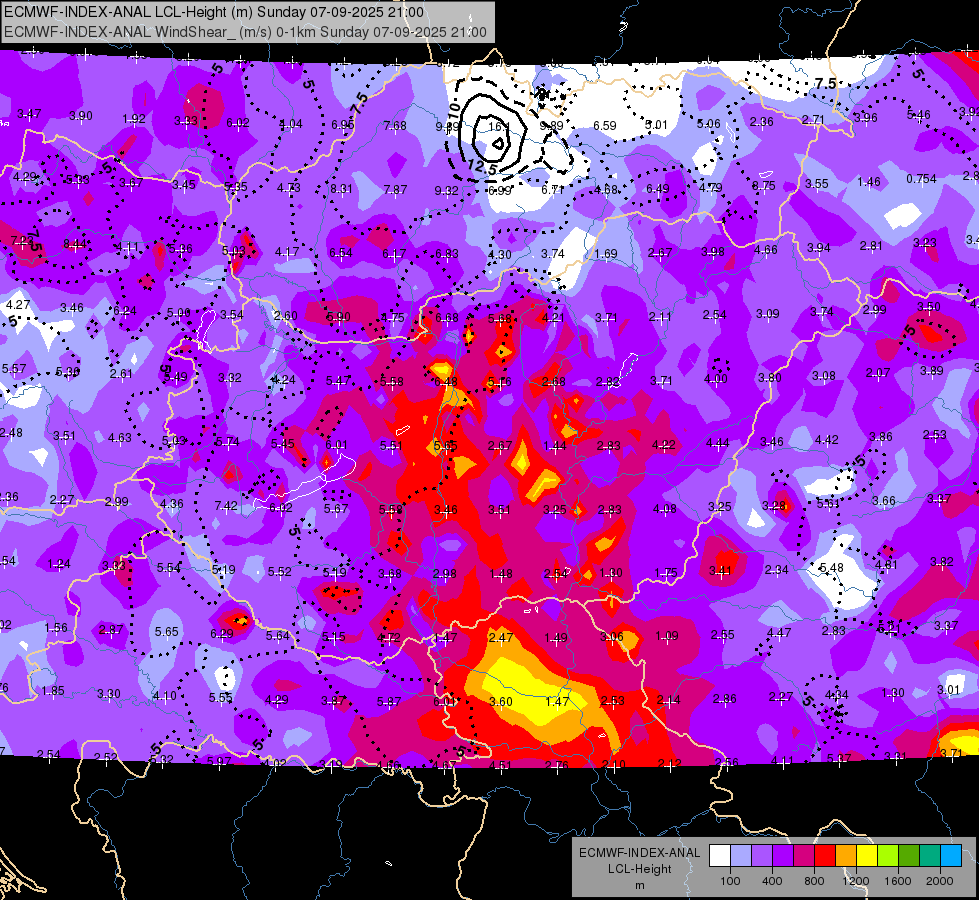Click the grid value 6.29

222,634
